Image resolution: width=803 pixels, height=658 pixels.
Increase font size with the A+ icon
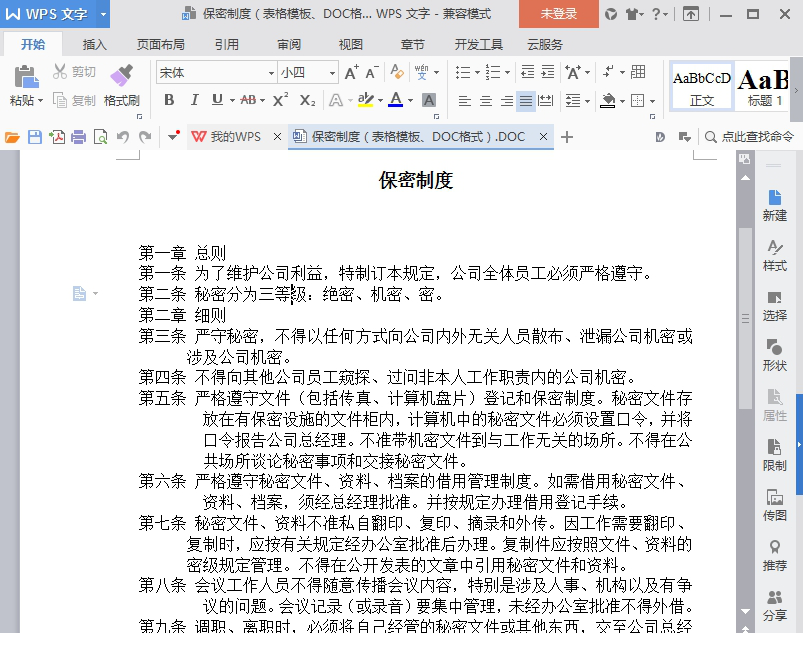point(351,72)
